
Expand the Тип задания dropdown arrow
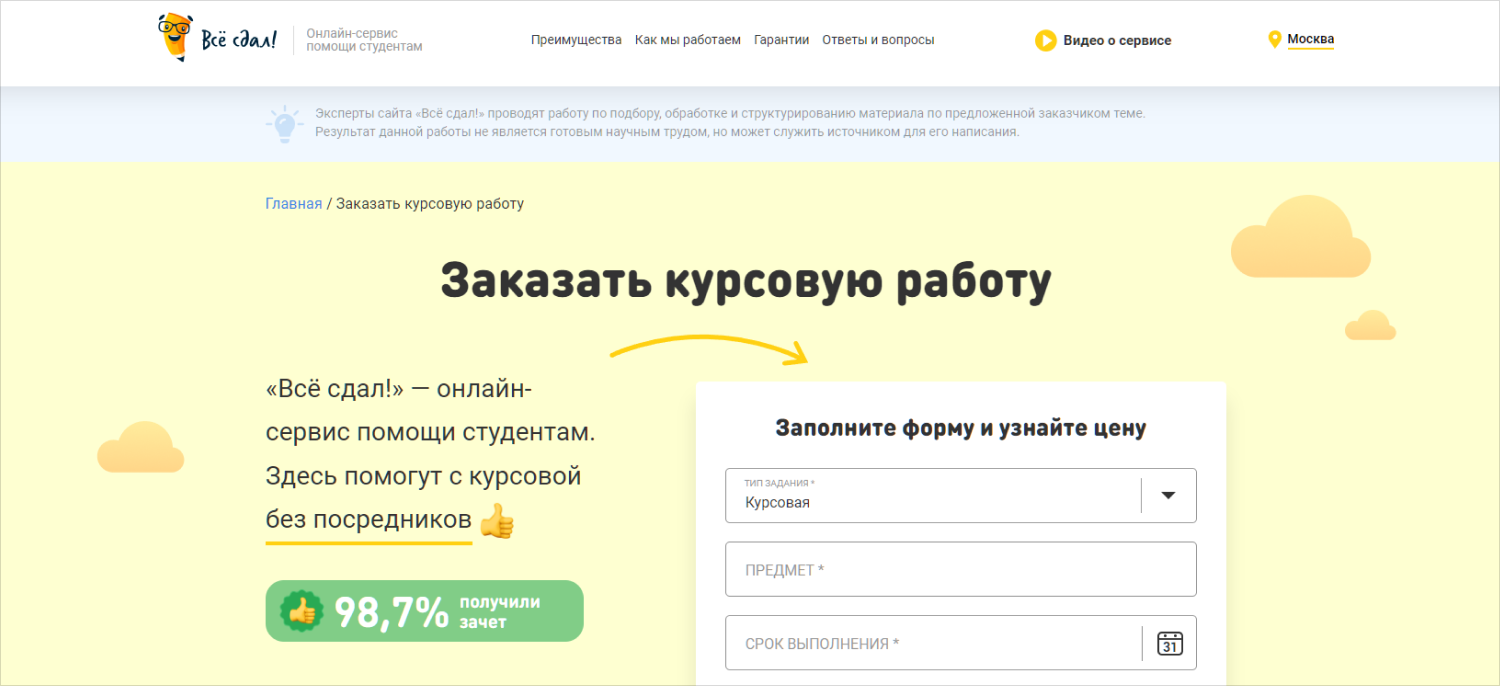pos(1167,495)
